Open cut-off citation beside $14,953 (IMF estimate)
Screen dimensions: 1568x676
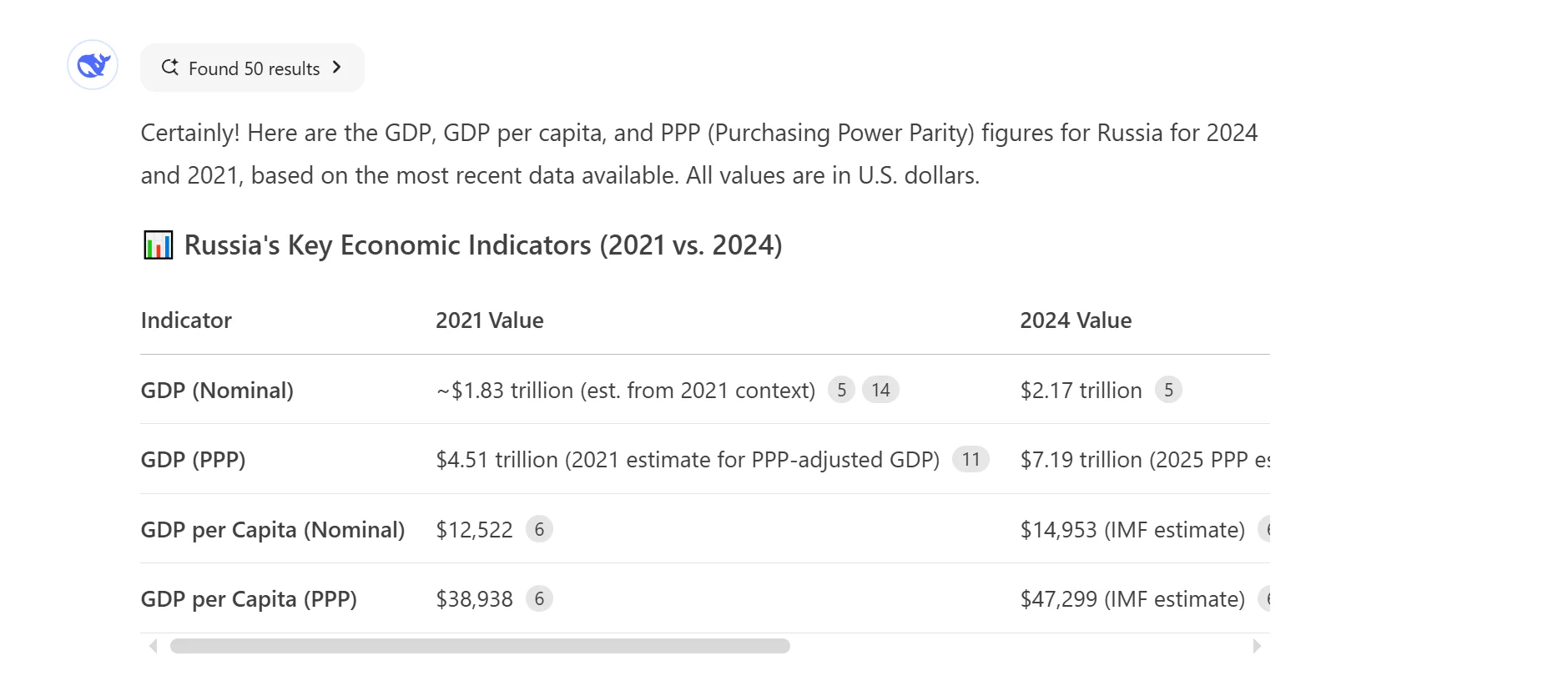point(1265,529)
